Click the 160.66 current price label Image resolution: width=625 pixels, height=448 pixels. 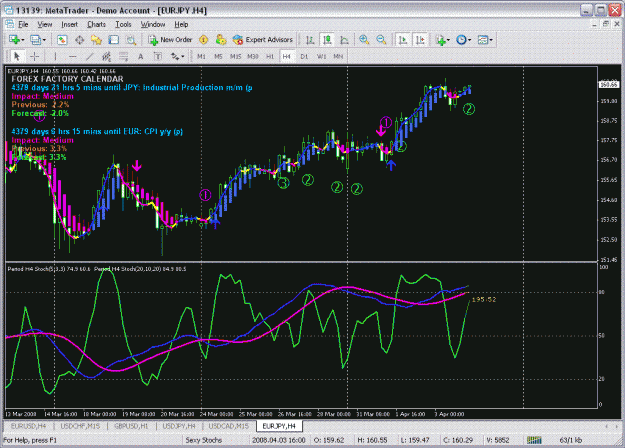pyautogui.click(x=609, y=84)
